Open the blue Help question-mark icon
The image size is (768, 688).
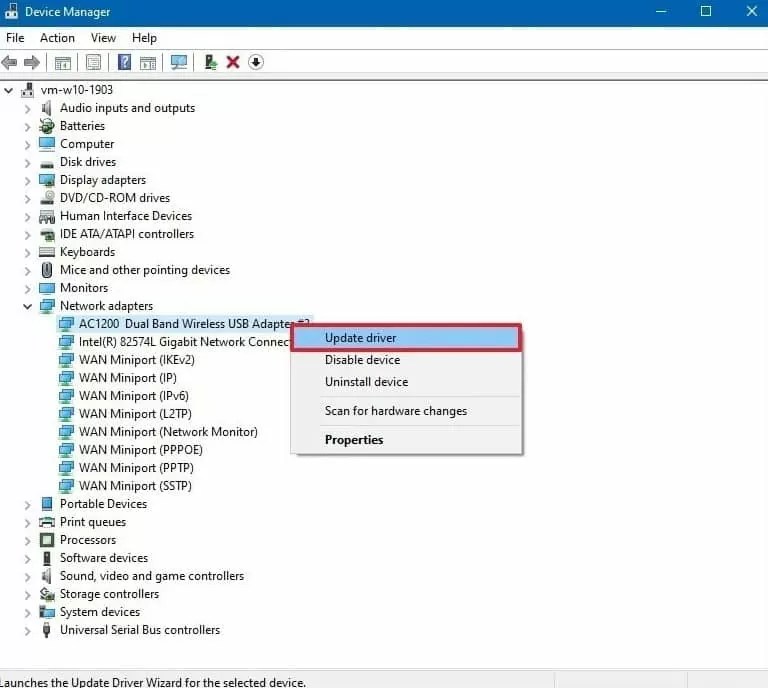coord(124,62)
